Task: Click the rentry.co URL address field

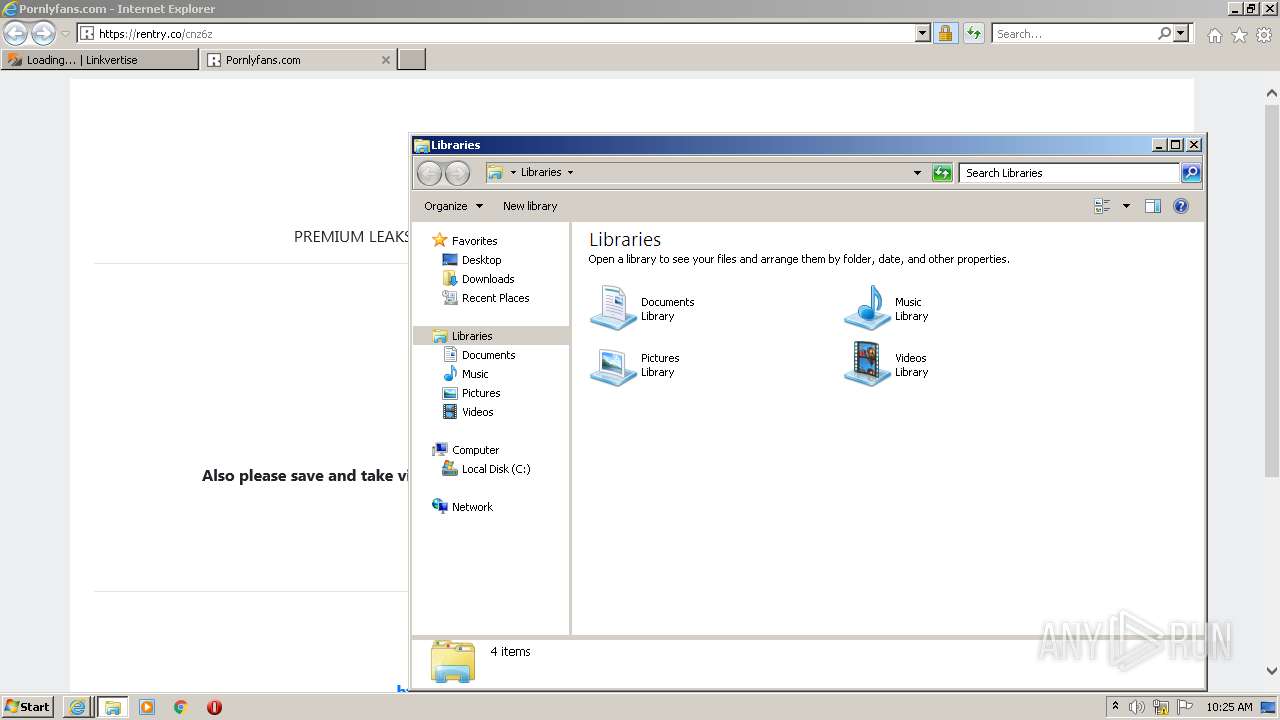Action: [505, 33]
